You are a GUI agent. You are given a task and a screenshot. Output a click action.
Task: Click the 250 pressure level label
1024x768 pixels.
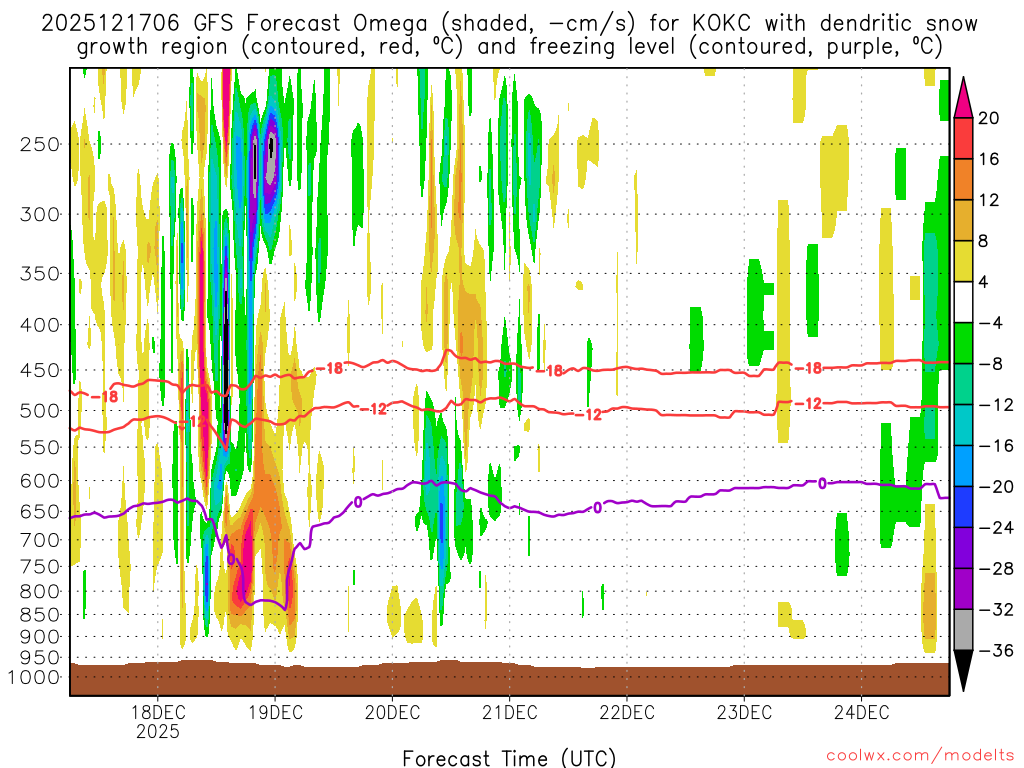(40, 144)
